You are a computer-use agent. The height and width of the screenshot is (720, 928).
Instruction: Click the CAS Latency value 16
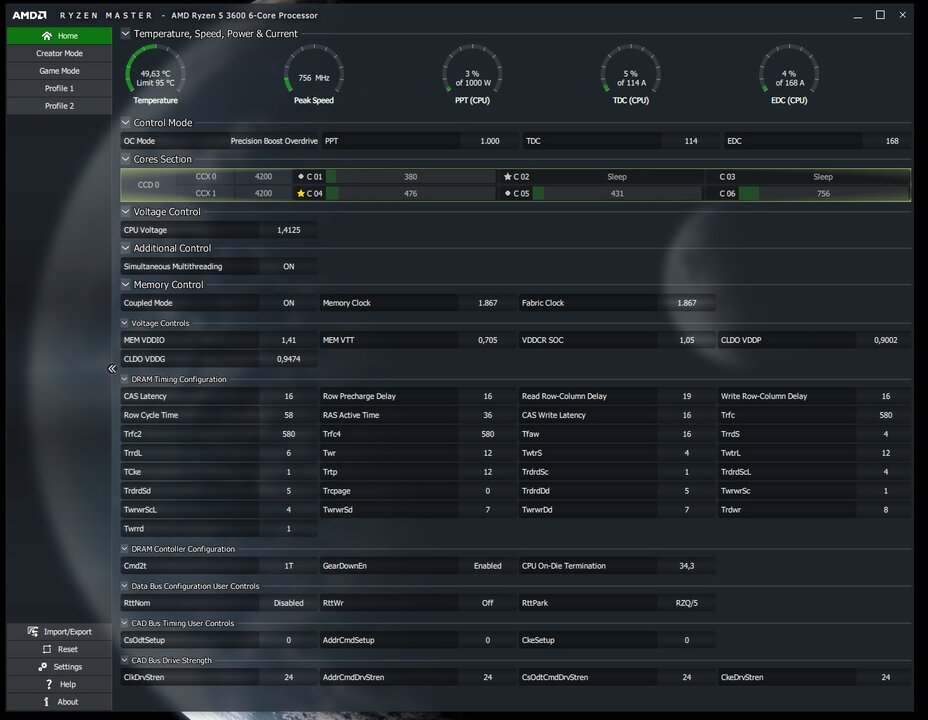click(288, 396)
